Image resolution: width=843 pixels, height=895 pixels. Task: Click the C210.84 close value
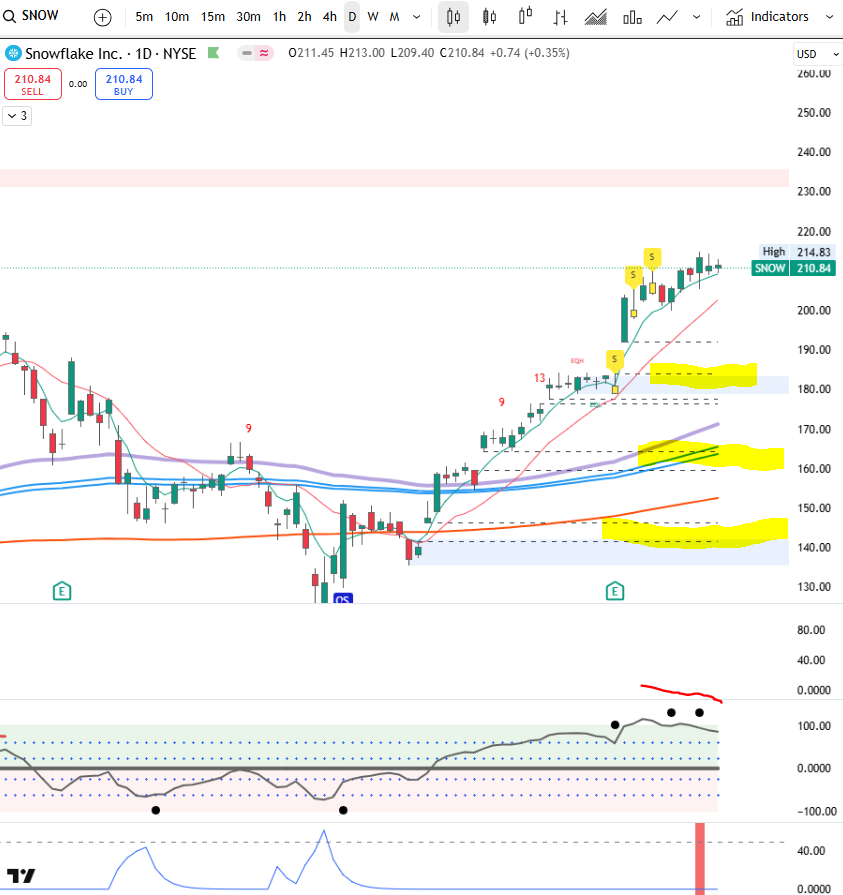coord(462,53)
